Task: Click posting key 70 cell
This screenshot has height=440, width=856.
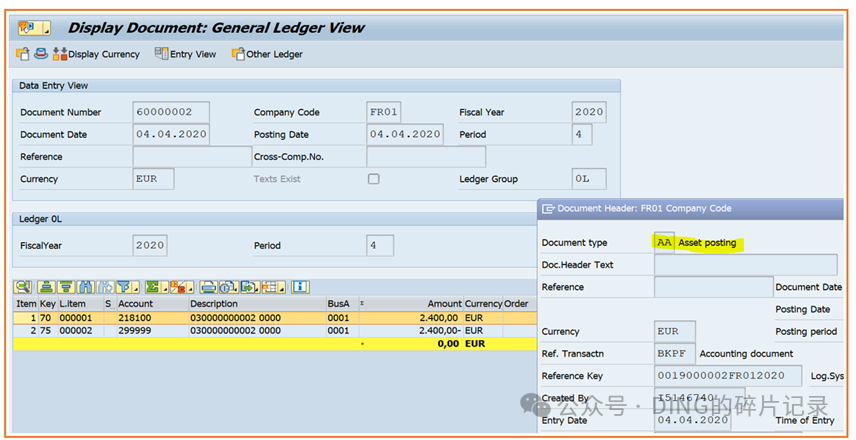Action: coord(48,318)
